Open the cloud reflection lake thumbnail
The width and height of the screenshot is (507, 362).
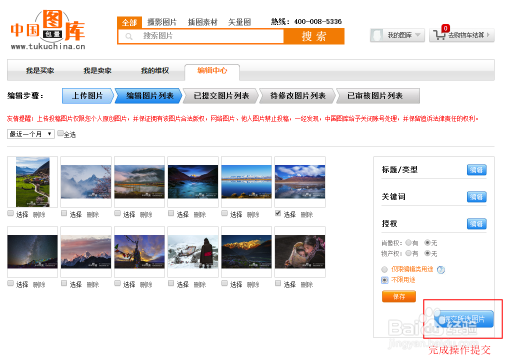(x=300, y=182)
